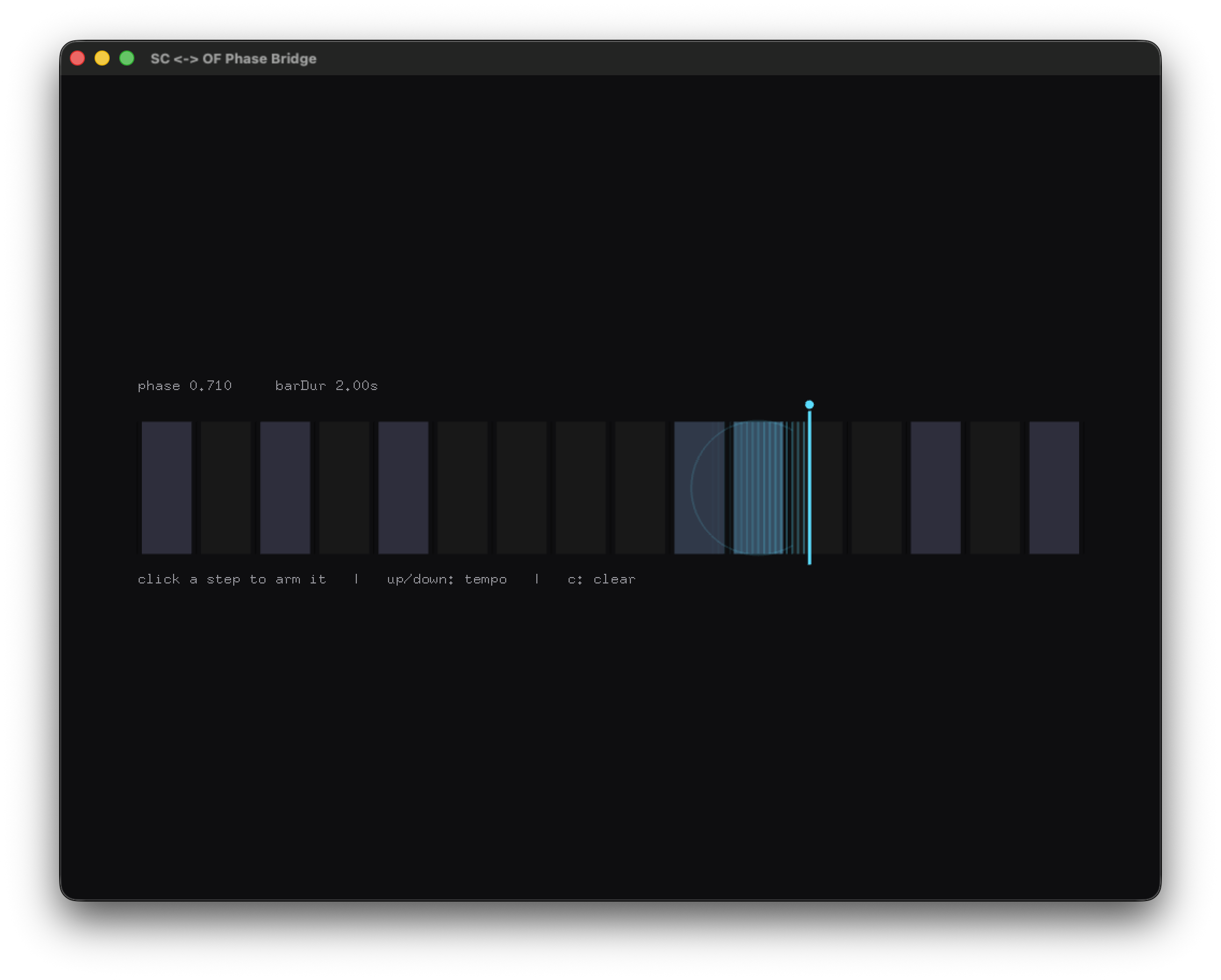The height and width of the screenshot is (980, 1221).
Task: Click the vertical cyan playhead line
Action: point(809,487)
